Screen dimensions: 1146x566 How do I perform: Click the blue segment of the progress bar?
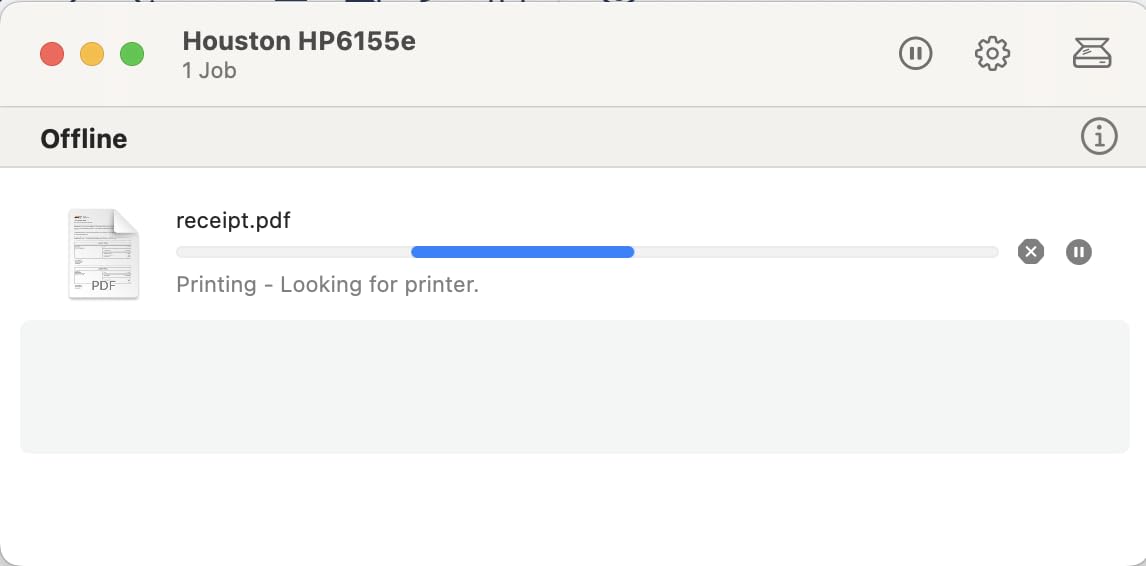[x=522, y=252]
